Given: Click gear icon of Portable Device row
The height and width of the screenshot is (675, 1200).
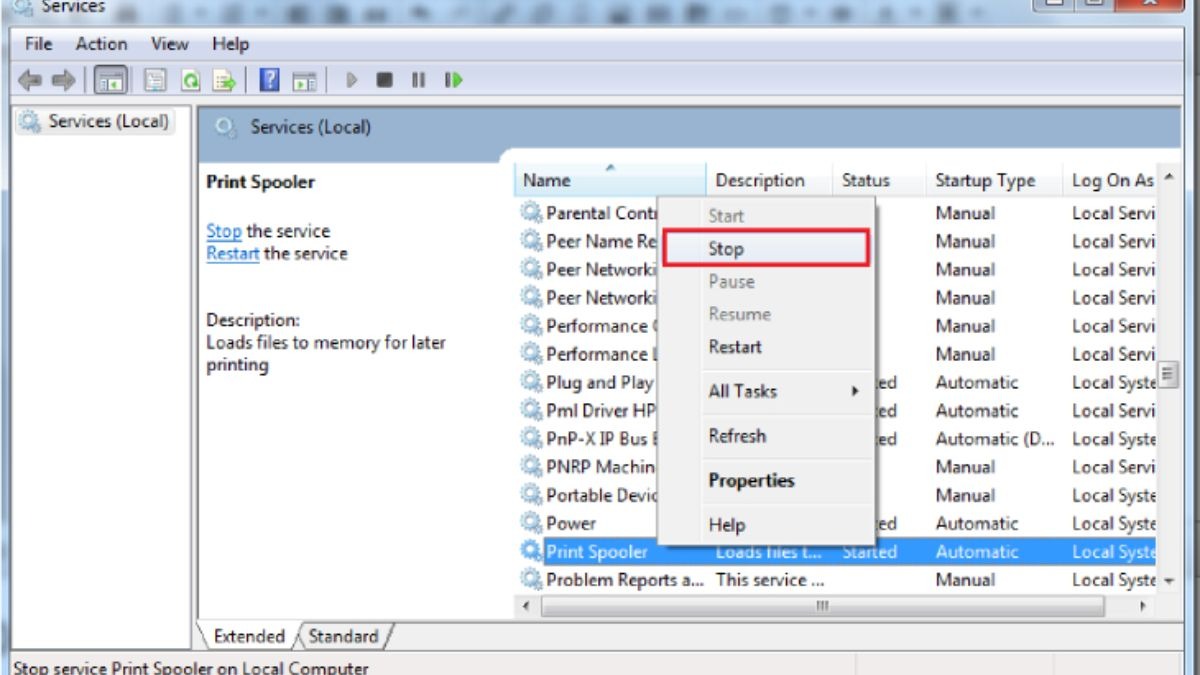Looking at the screenshot, I should coord(531,495).
